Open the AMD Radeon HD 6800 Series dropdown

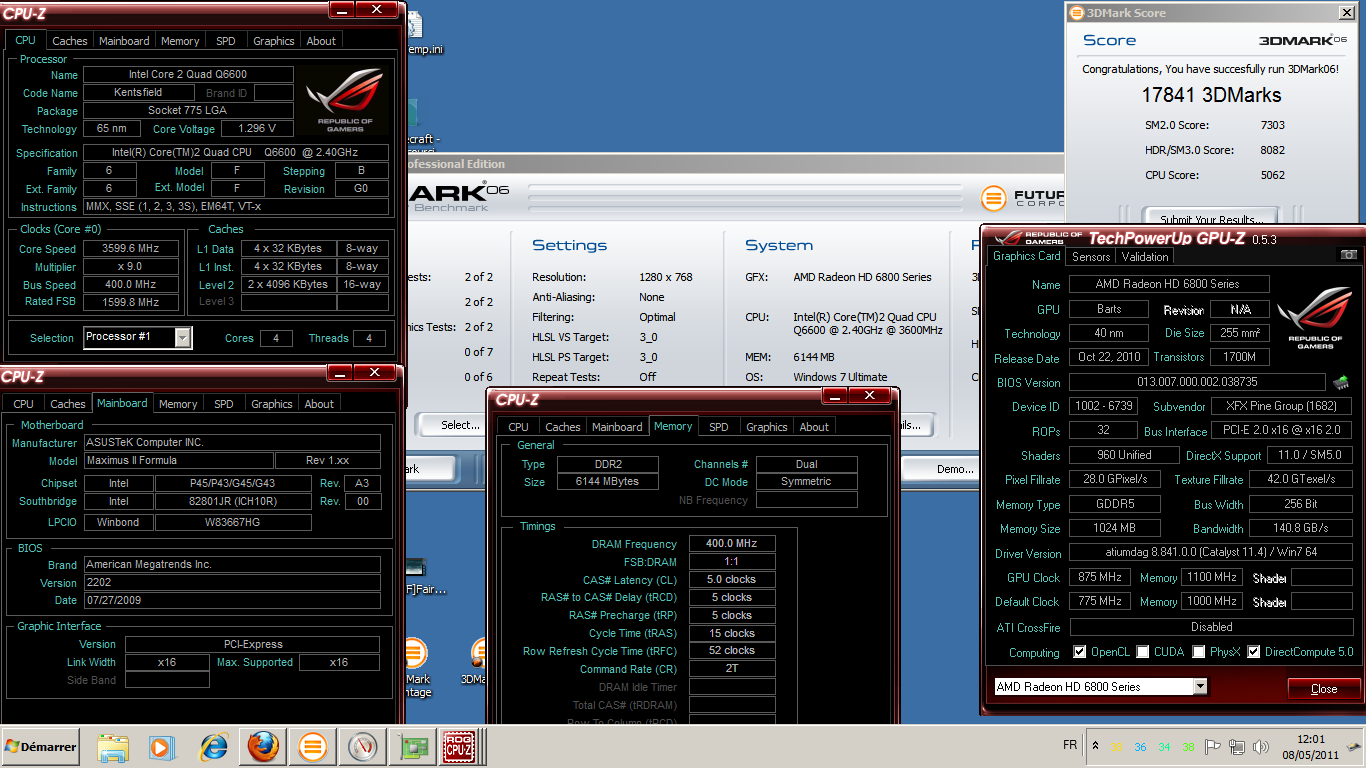click(x=1200, y=687)
